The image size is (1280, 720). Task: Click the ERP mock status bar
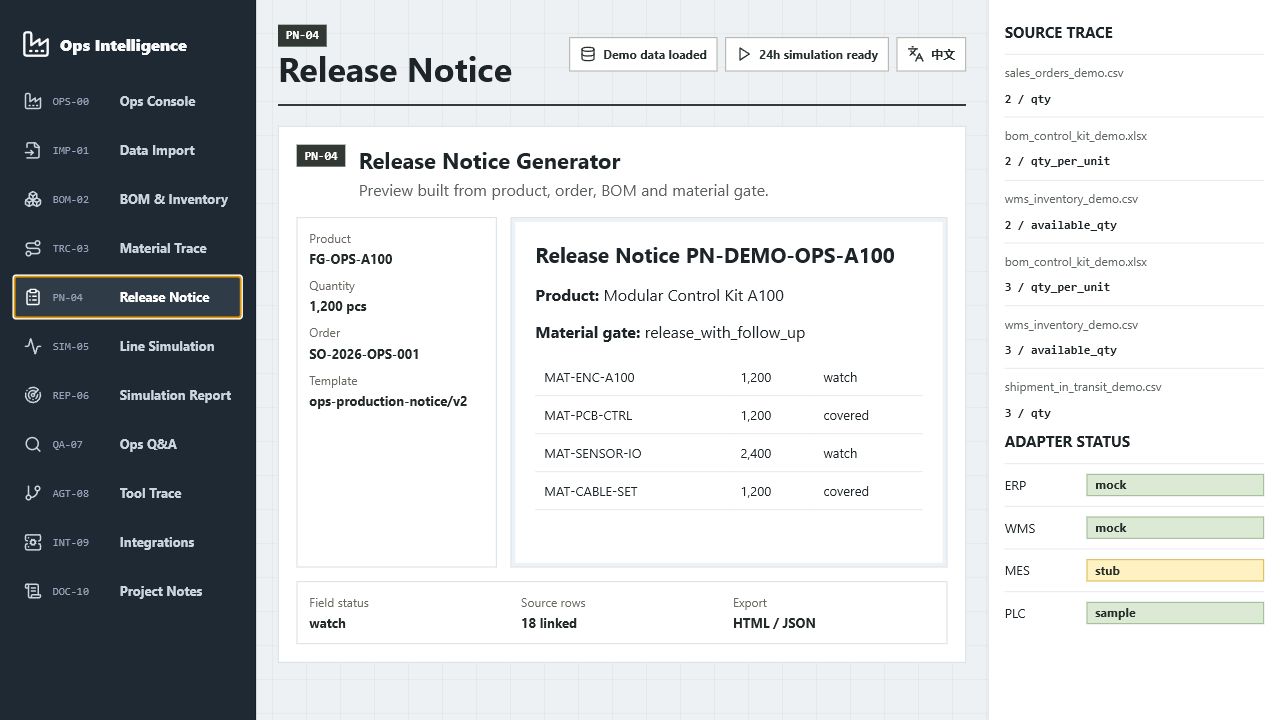point(1175,485)
